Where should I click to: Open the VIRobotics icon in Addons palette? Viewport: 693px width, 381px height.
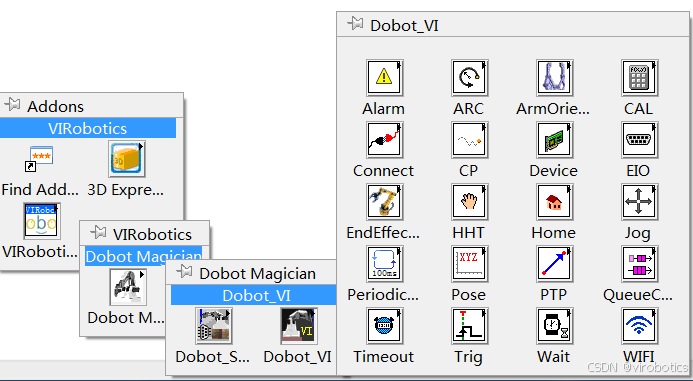[x=42, y=221]
